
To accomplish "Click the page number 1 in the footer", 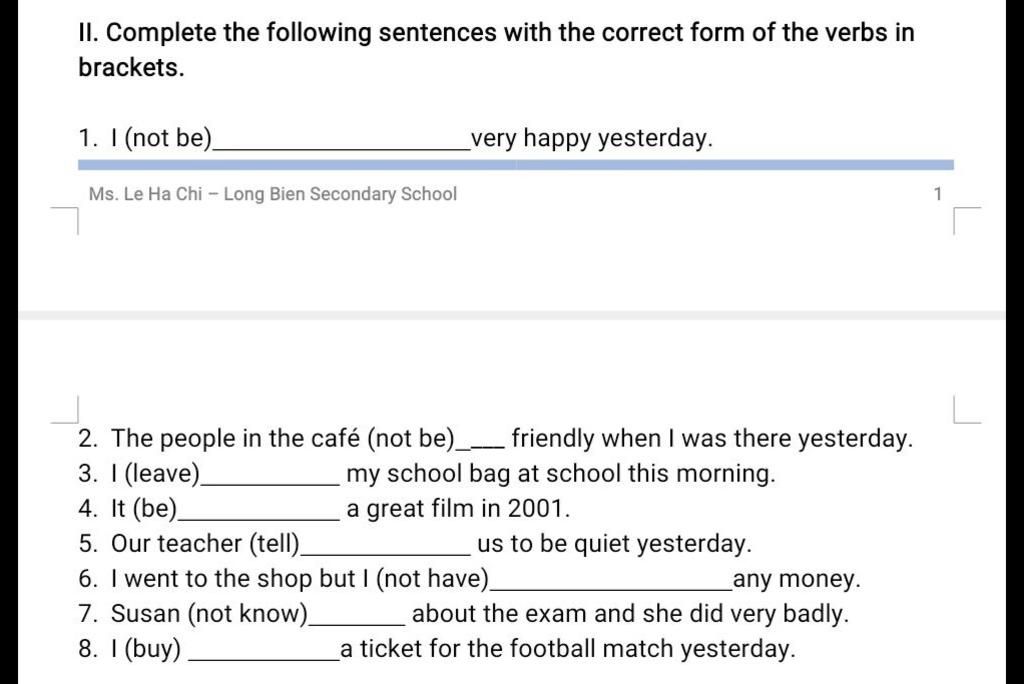I will 937,194.
